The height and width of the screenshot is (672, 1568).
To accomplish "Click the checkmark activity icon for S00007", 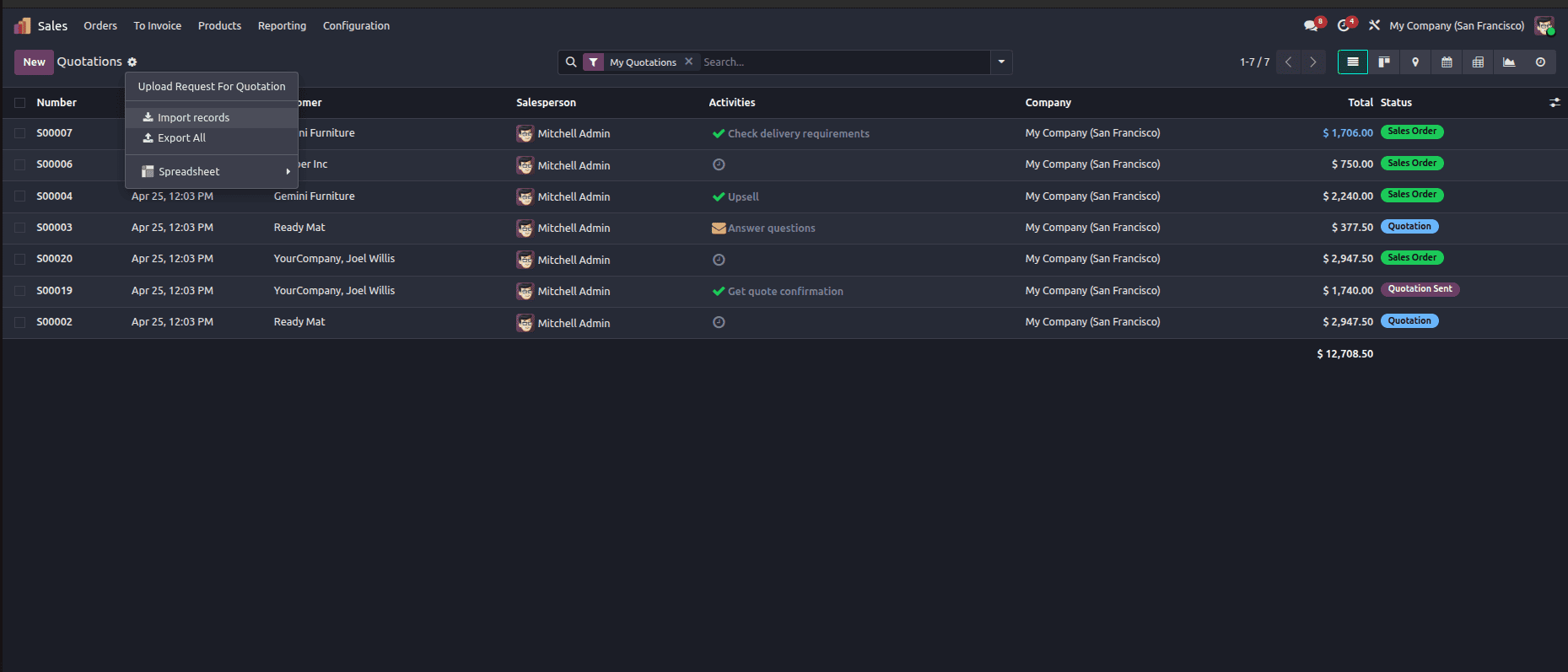I will 719,134.
